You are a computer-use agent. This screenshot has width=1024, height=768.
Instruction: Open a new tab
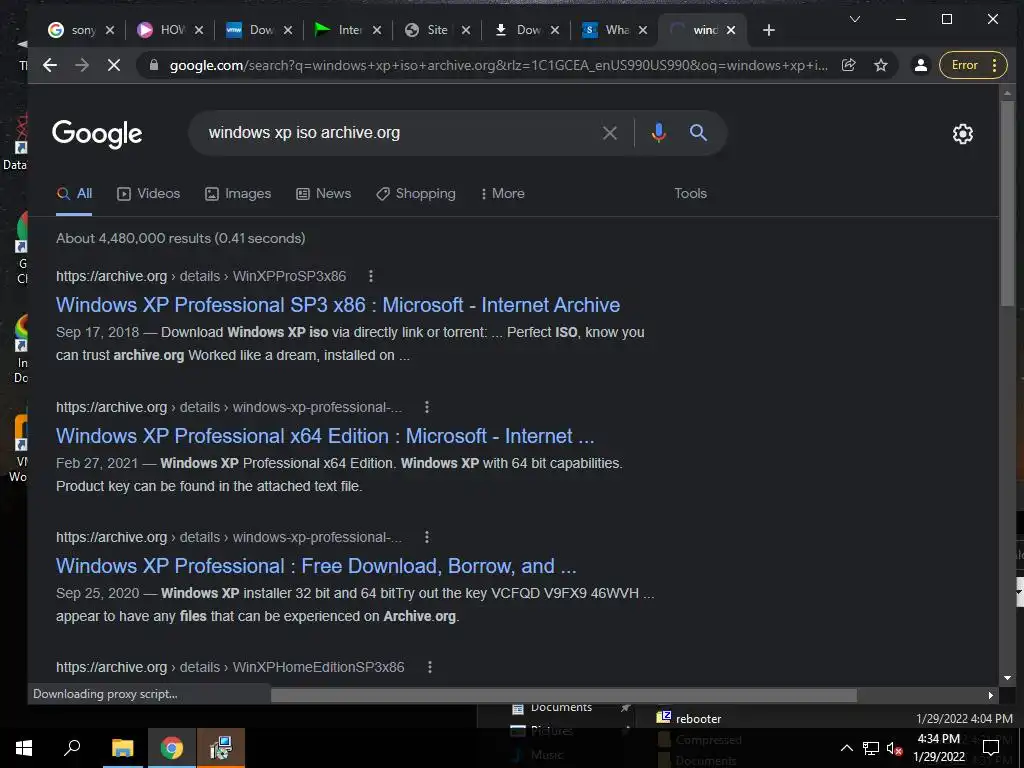769,30
